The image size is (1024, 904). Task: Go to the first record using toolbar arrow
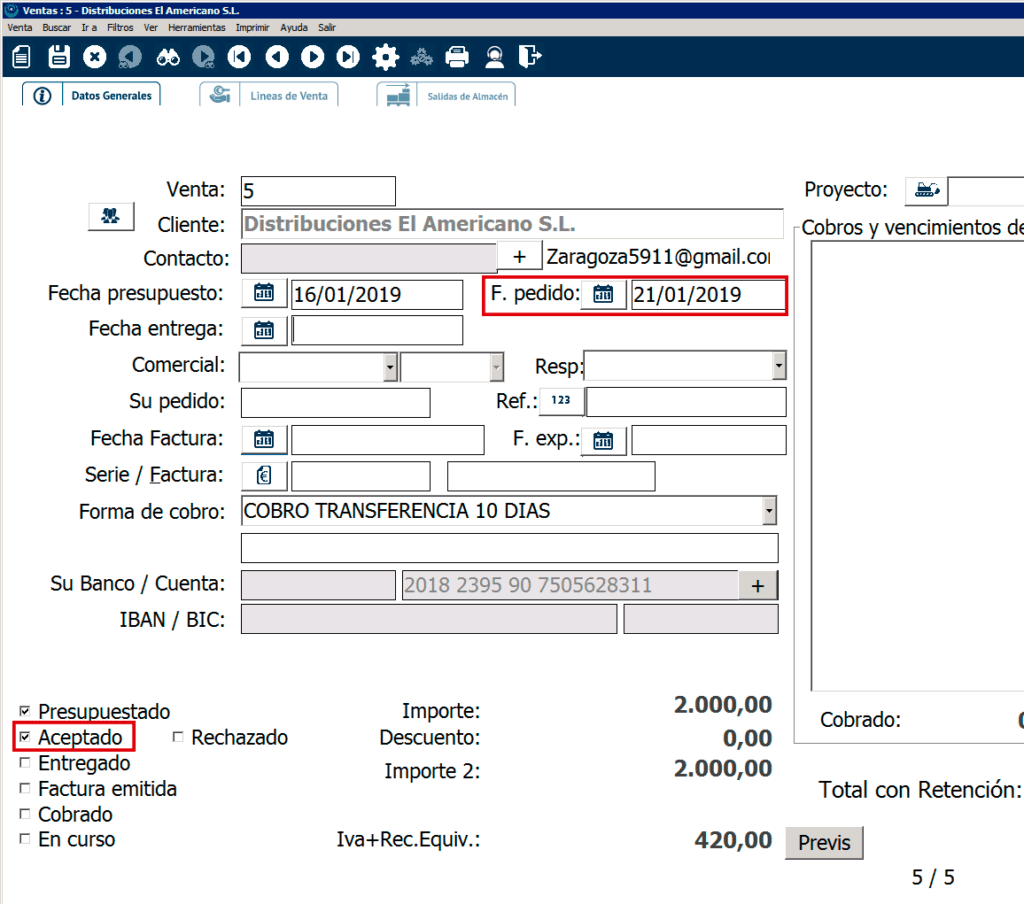tap(240, 57)
